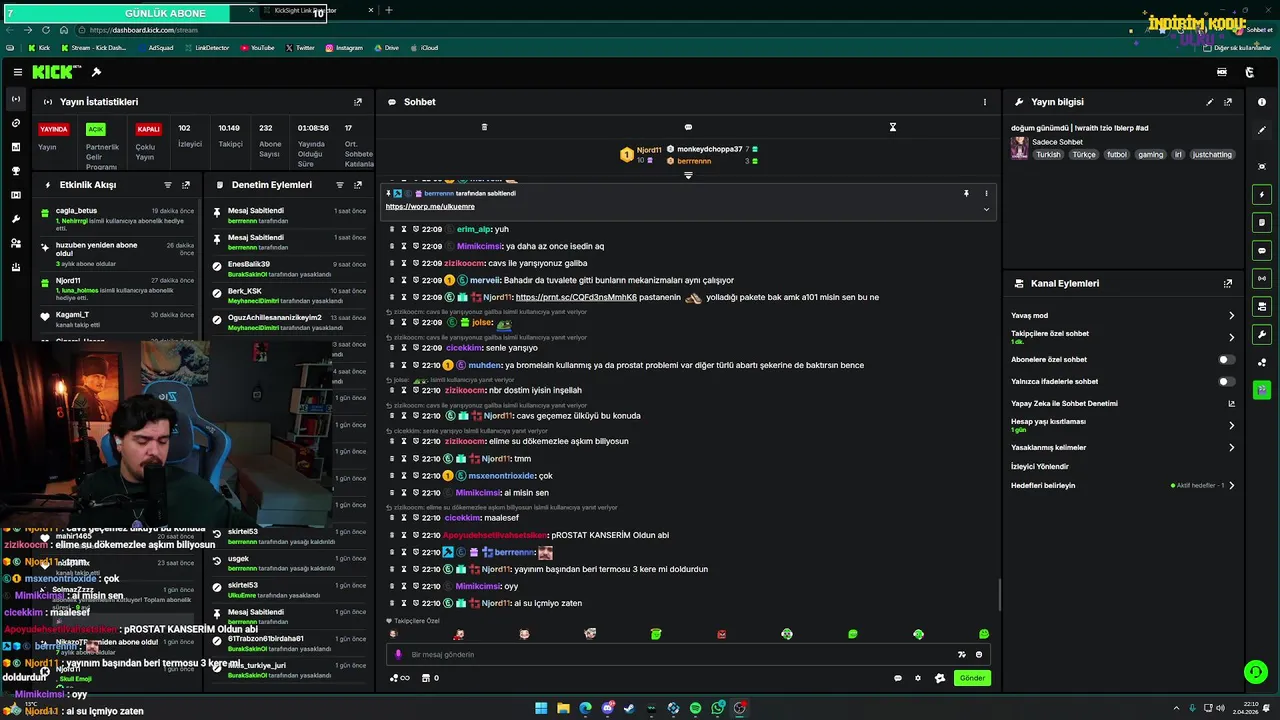
Task: Edit stream info with pencil icon in Yayın bilgisi
Action: tap(1210, 102)
